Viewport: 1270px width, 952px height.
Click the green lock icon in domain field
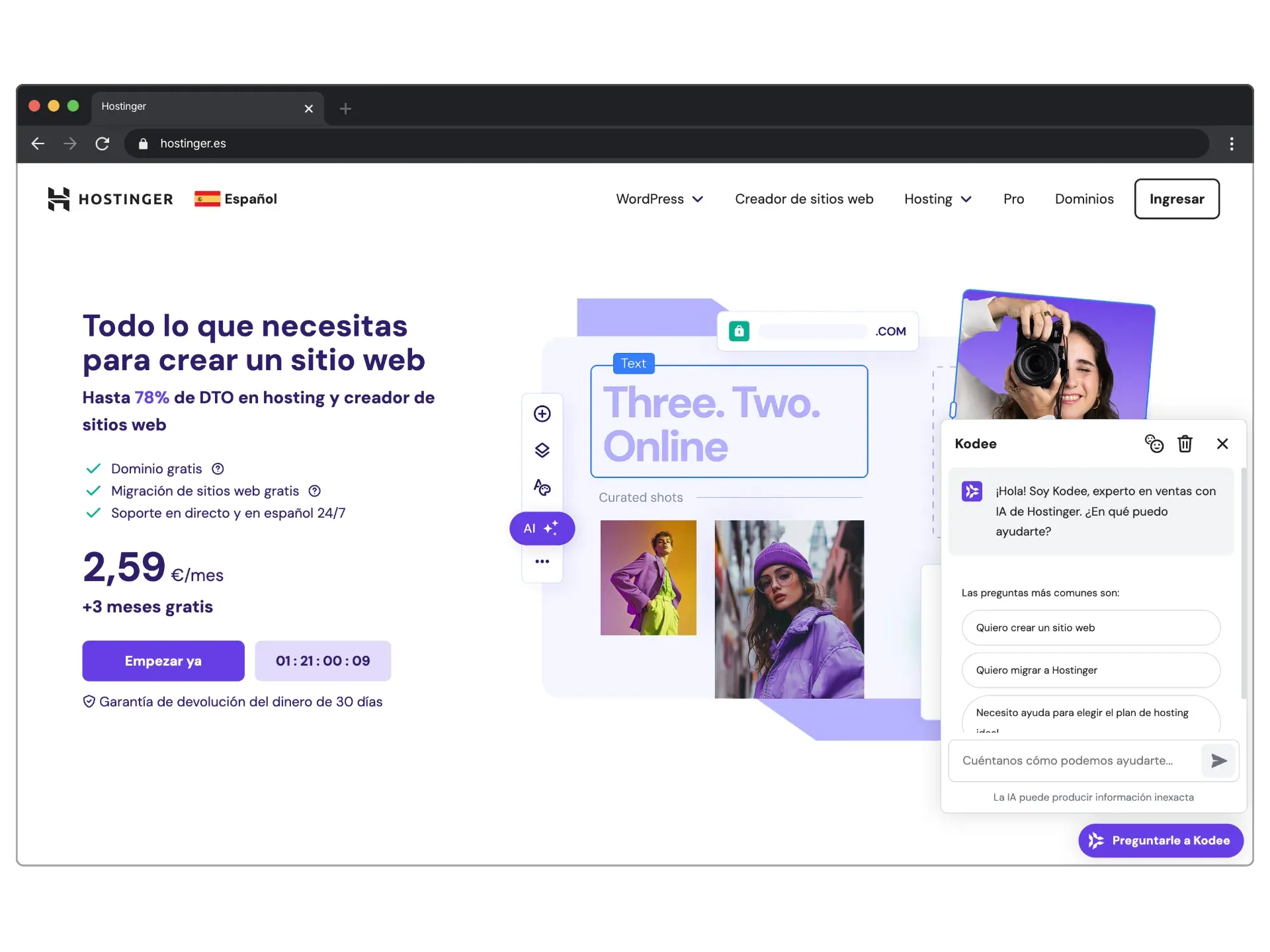click(739, 331)
